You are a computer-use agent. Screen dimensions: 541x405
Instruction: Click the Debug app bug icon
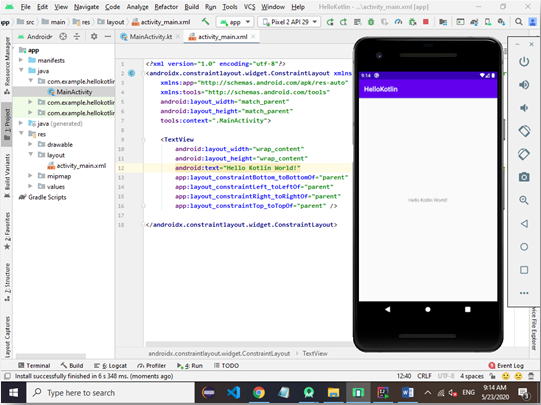(x=371, y=22)
